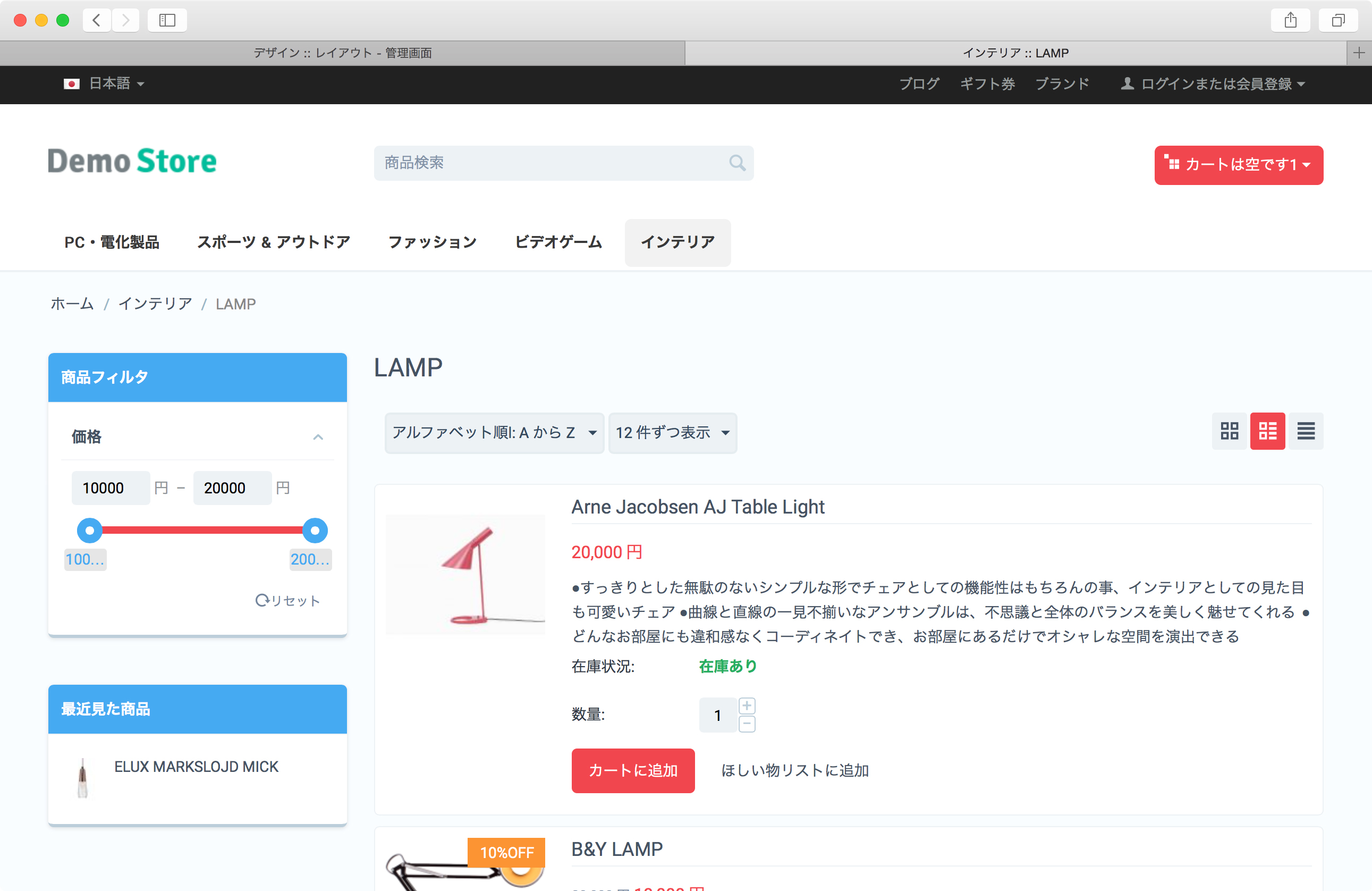Click ほしい物リストに追加 link
The image size is (1372, 891).
pyautogui.click(x=795, y=770)
